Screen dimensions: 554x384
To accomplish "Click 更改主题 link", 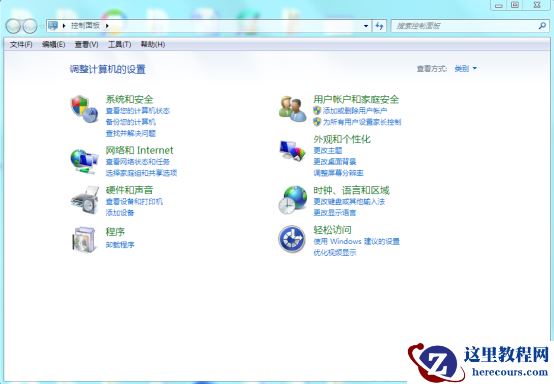I will click(328, 150).
